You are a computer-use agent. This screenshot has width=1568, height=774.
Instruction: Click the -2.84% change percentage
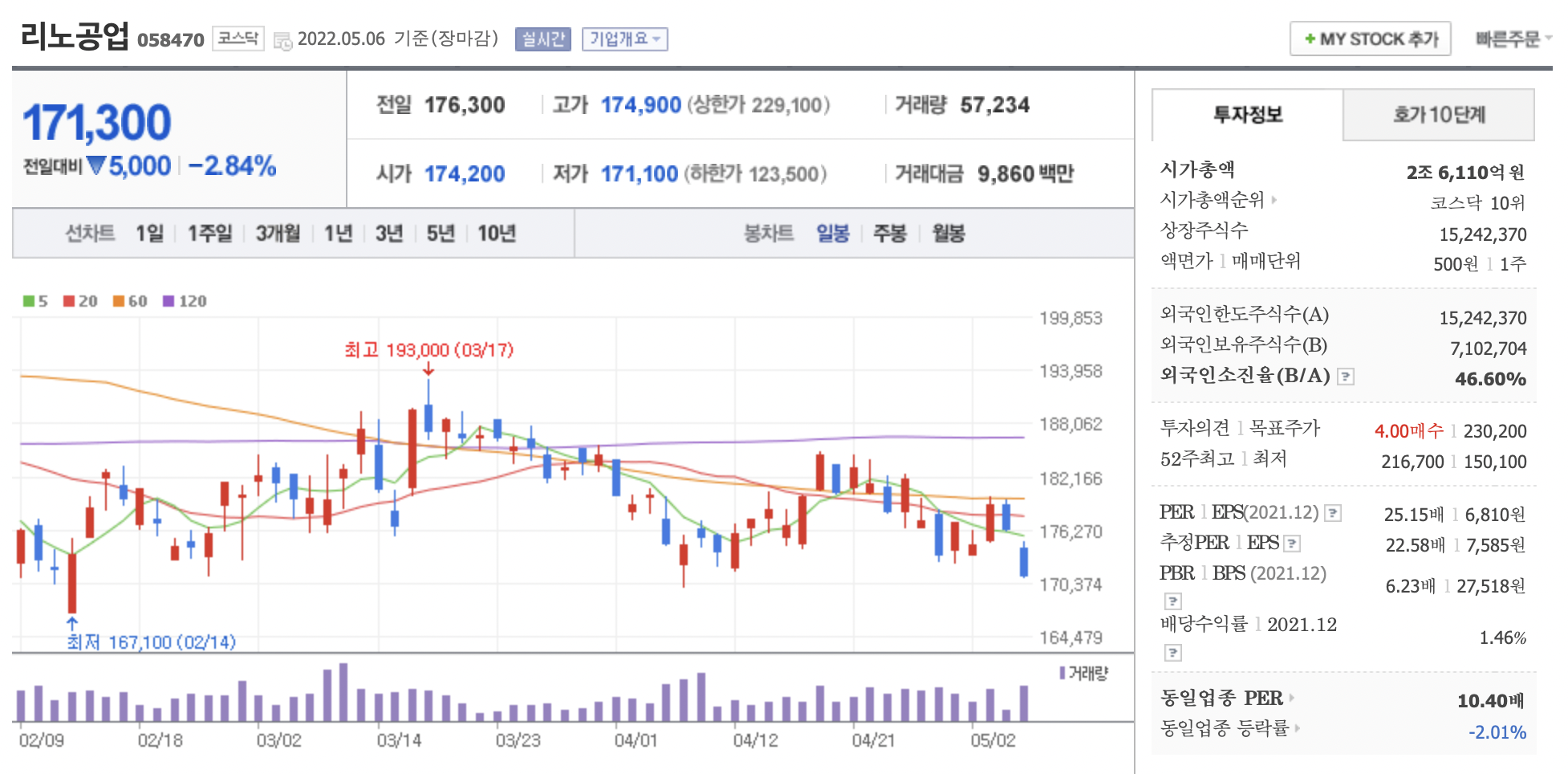coord(233,166)
